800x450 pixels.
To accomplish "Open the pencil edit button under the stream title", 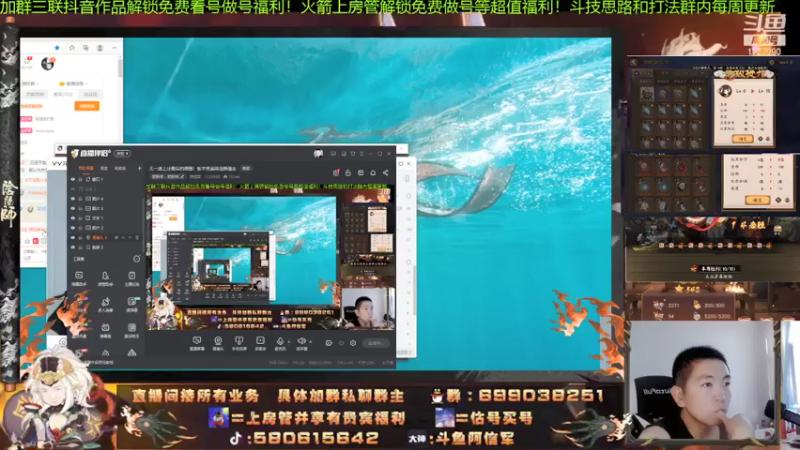I will [x=183, y=177].
